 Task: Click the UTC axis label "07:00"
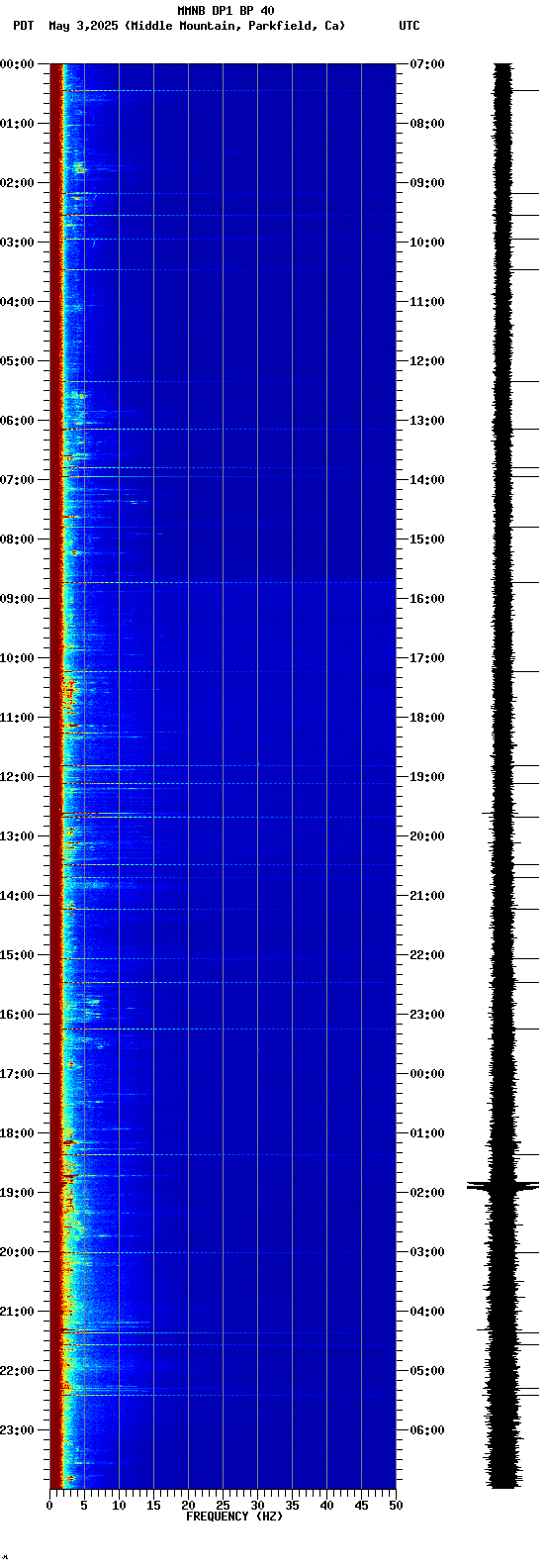426,64
